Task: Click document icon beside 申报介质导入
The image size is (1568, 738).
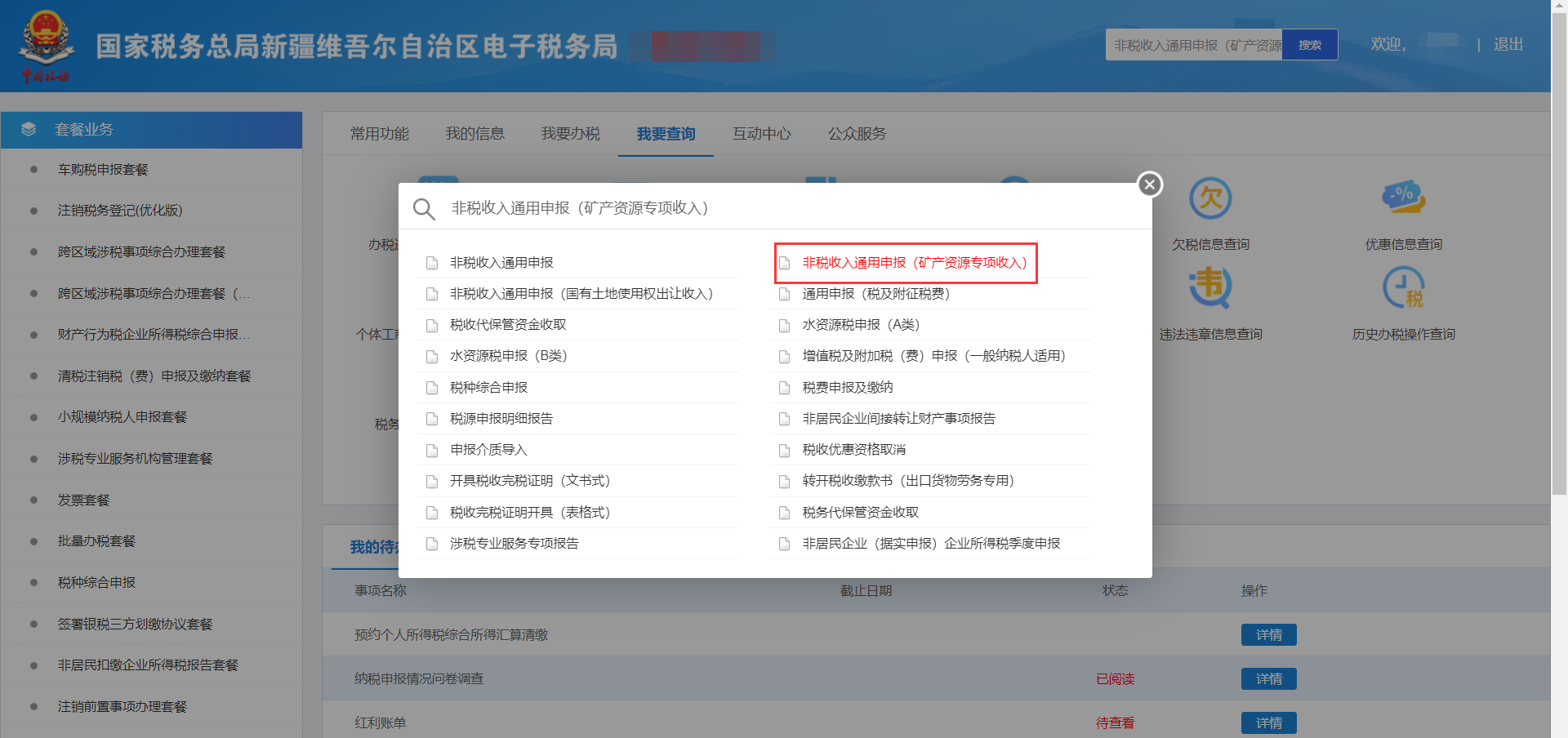Action: pyautogui.click(x=432, y=450)
